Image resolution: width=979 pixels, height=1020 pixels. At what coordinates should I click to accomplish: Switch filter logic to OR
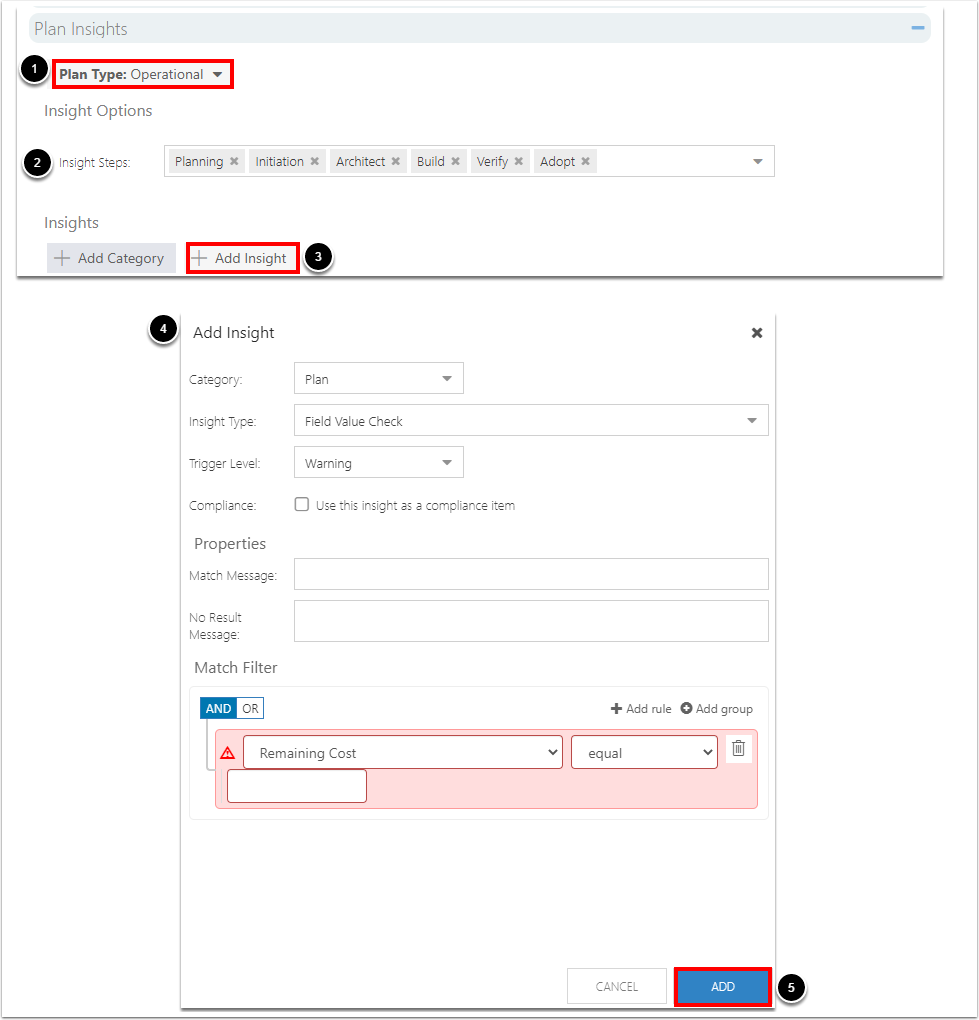point(250,708)
